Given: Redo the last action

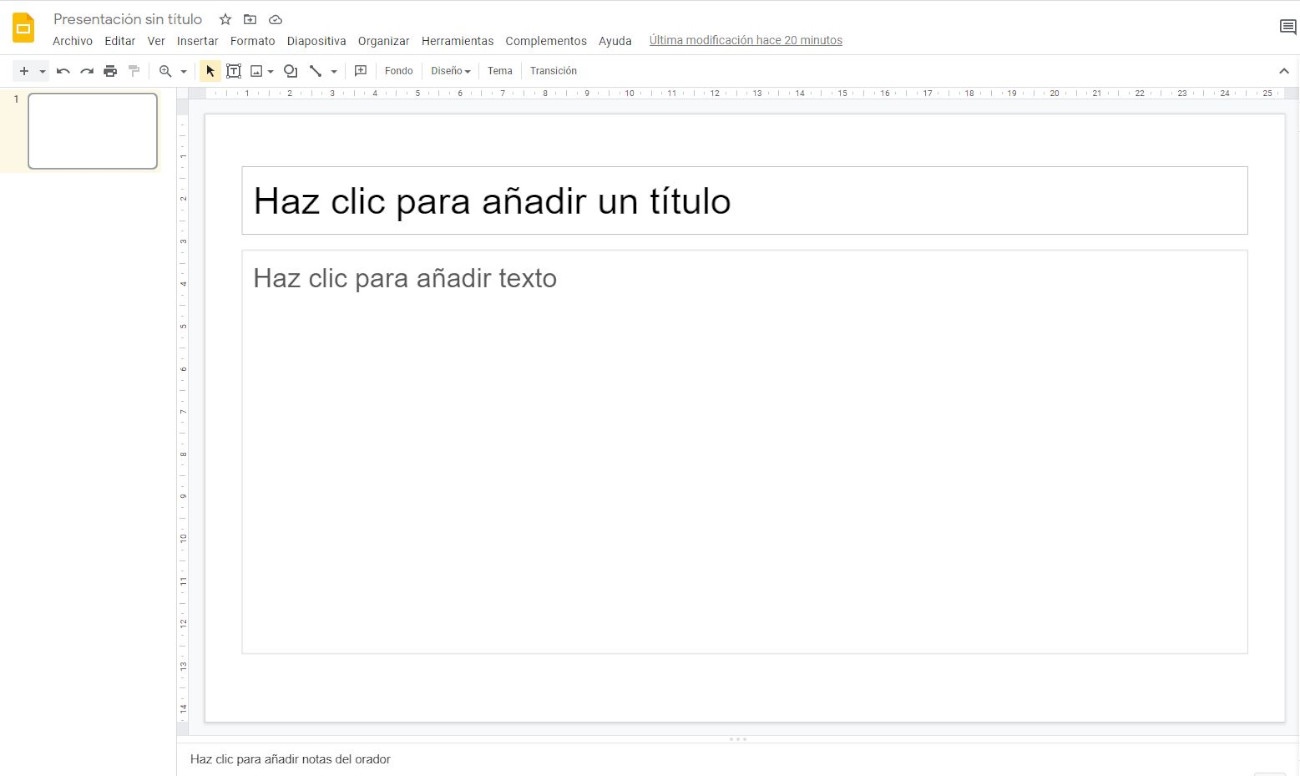Looking at the screenshot, I should [87, 71].
